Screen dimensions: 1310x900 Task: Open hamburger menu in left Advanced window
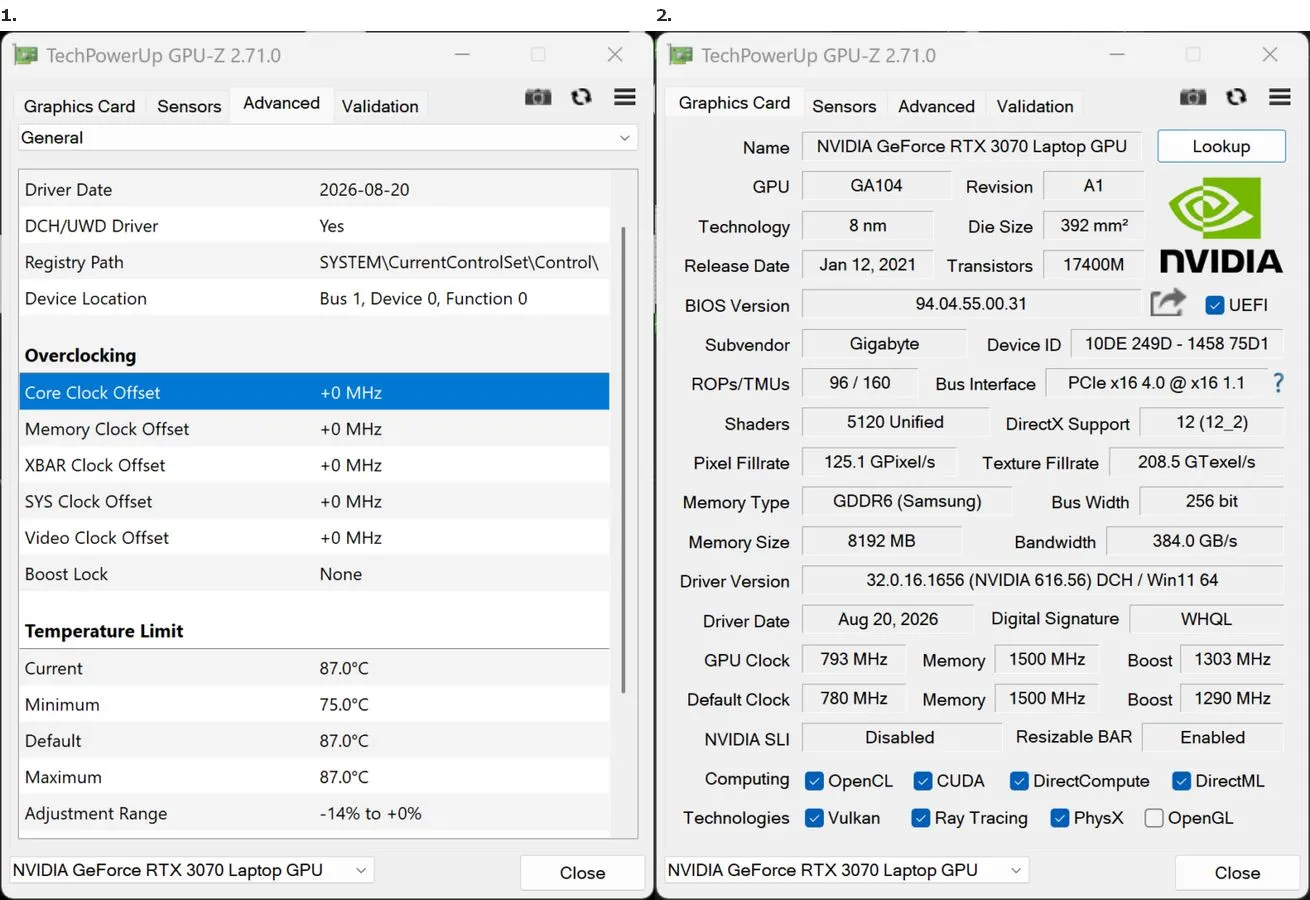625,97
